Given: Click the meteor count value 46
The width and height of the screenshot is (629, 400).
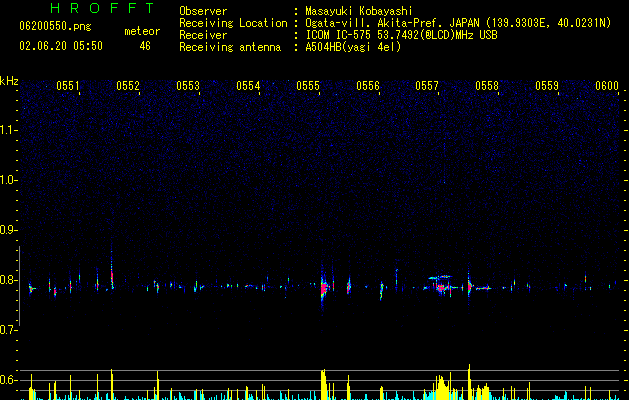Looking at the screenshot, I should pos(145,46).
